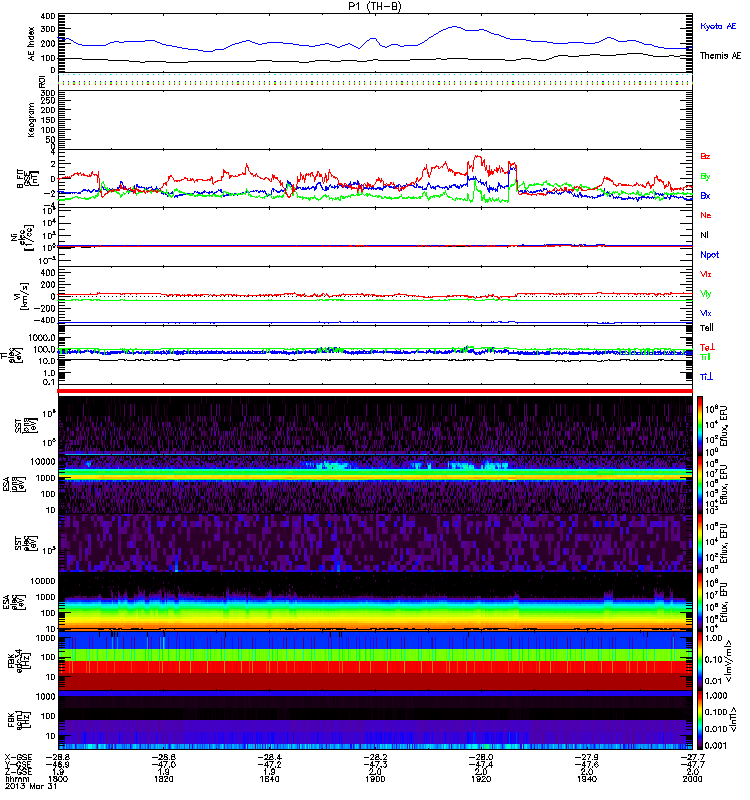Click the "0.001" tick on nT colorbar
The height and width of the screenshot is (800, 750).
click(x=715, y=745)
